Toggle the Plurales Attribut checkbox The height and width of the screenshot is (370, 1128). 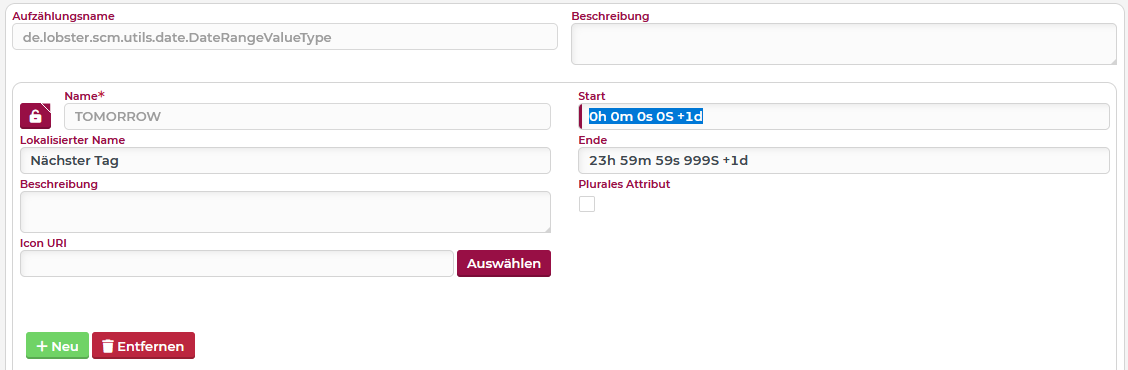point(587,204)
